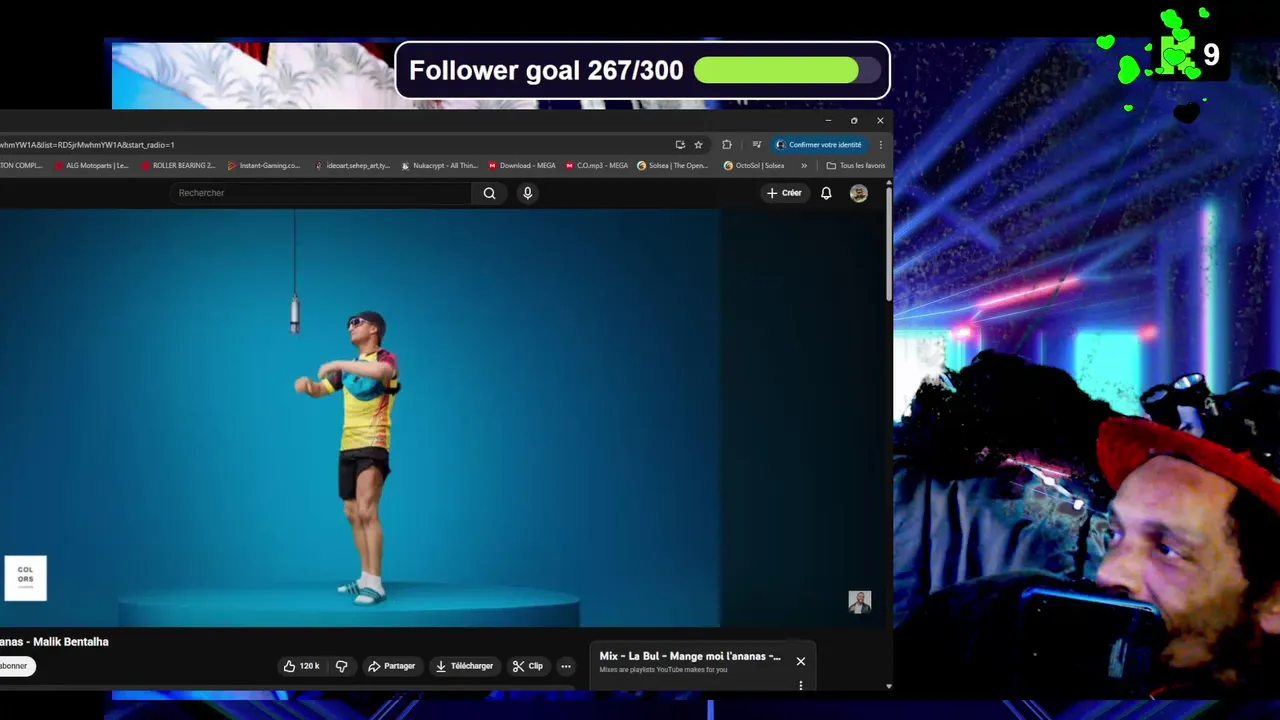
Task: Open Download - MEGA bookmark
Action: [x=522, y=166]
